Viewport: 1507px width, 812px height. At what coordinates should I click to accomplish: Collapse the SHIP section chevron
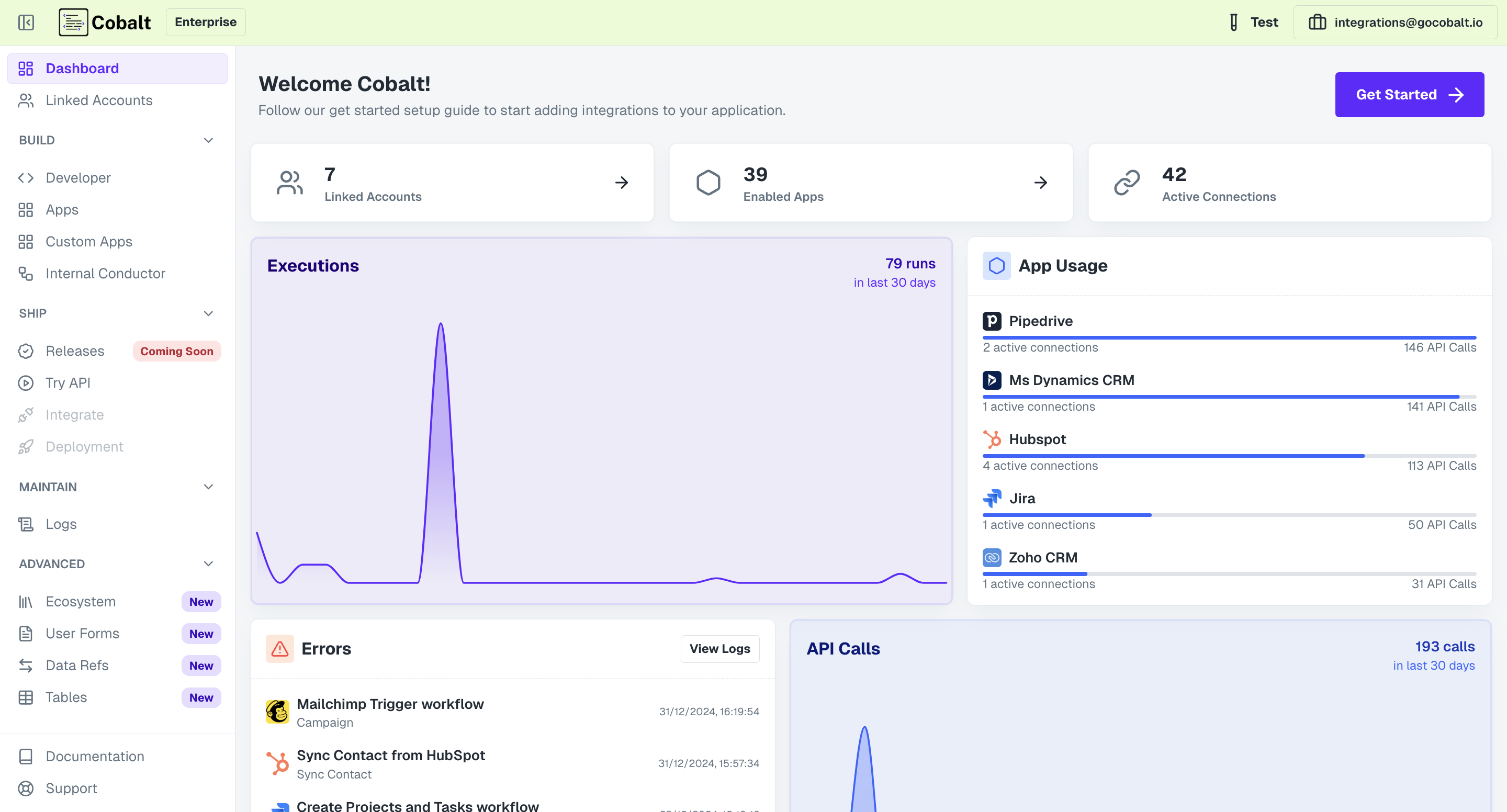pyautogui.click(x=208, y=313)
